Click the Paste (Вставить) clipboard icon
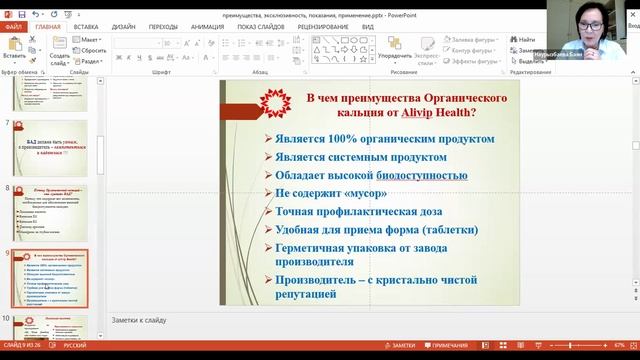The width and height of the screenshot is (640, 360). pyautogui.click(x=15, y=44)
